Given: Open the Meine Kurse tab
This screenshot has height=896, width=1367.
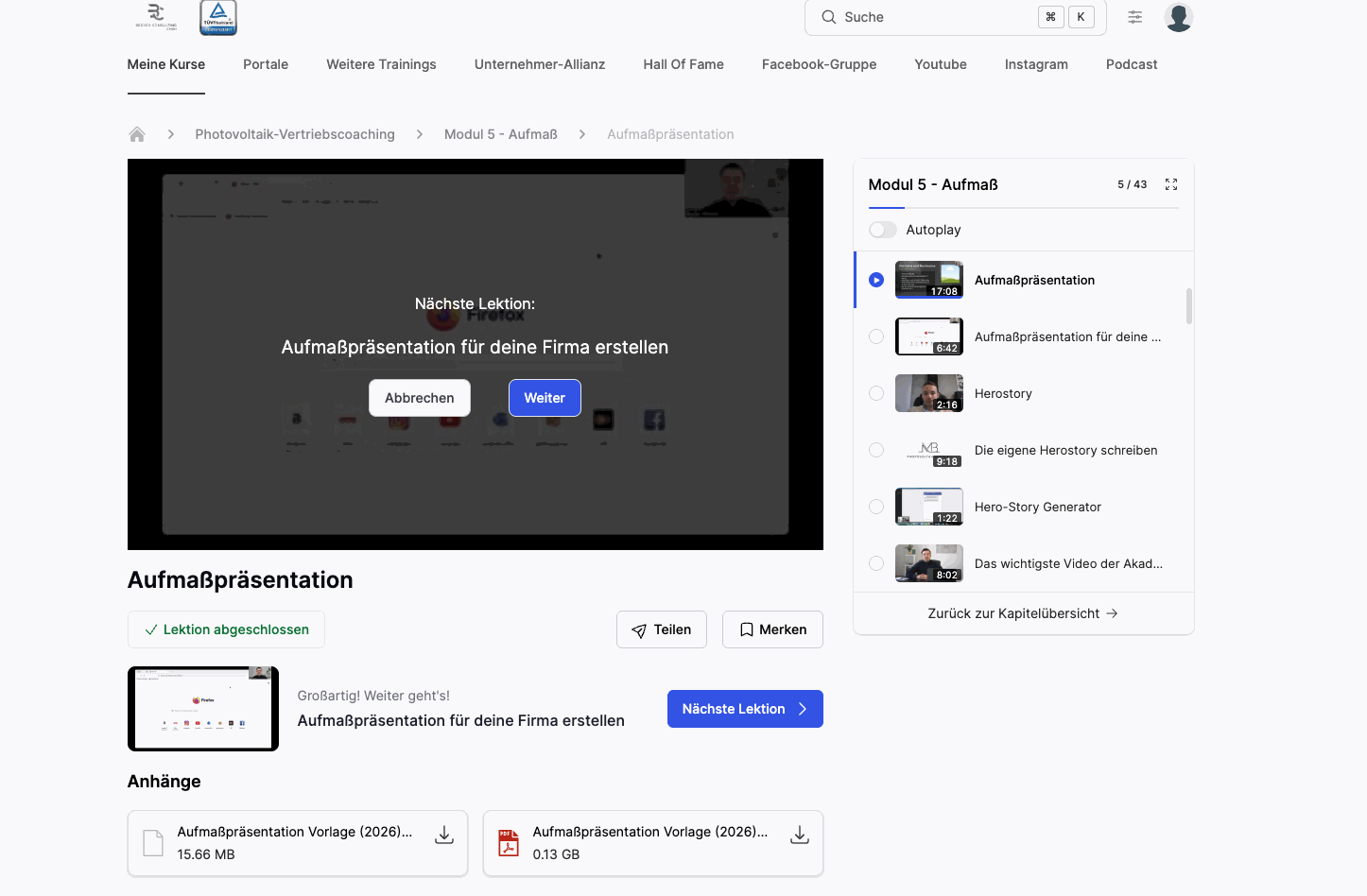Looking at the screenshot, I should click(166, 64).
